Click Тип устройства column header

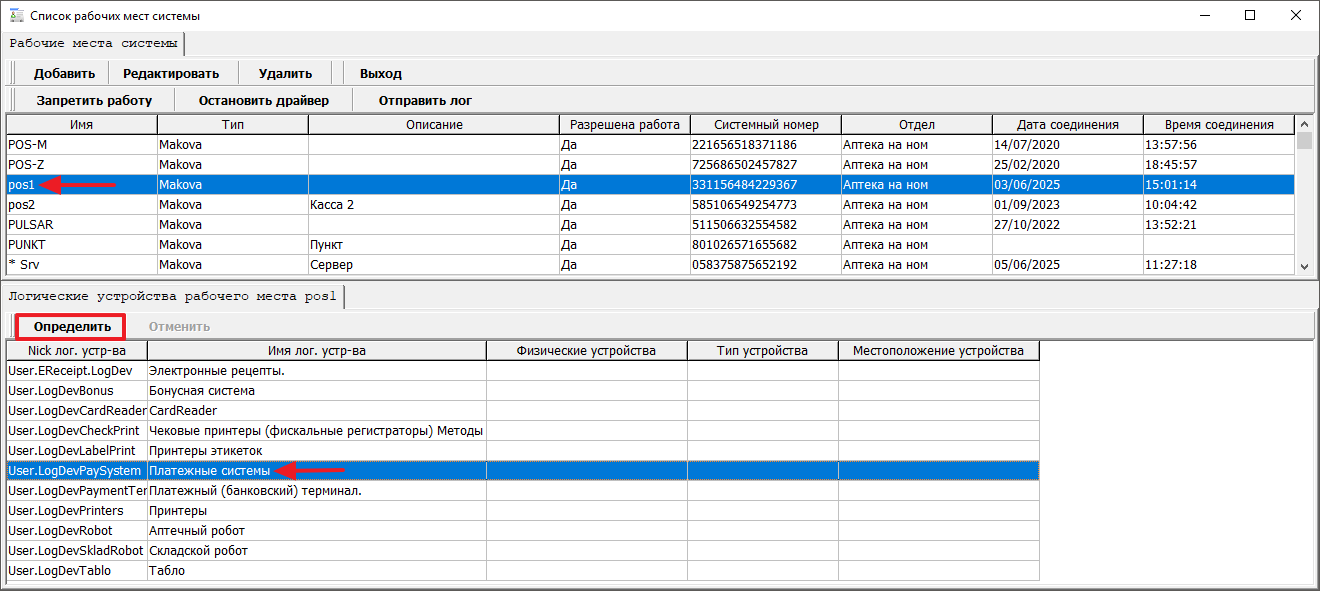pyautogui.click(x=763, y=351)
